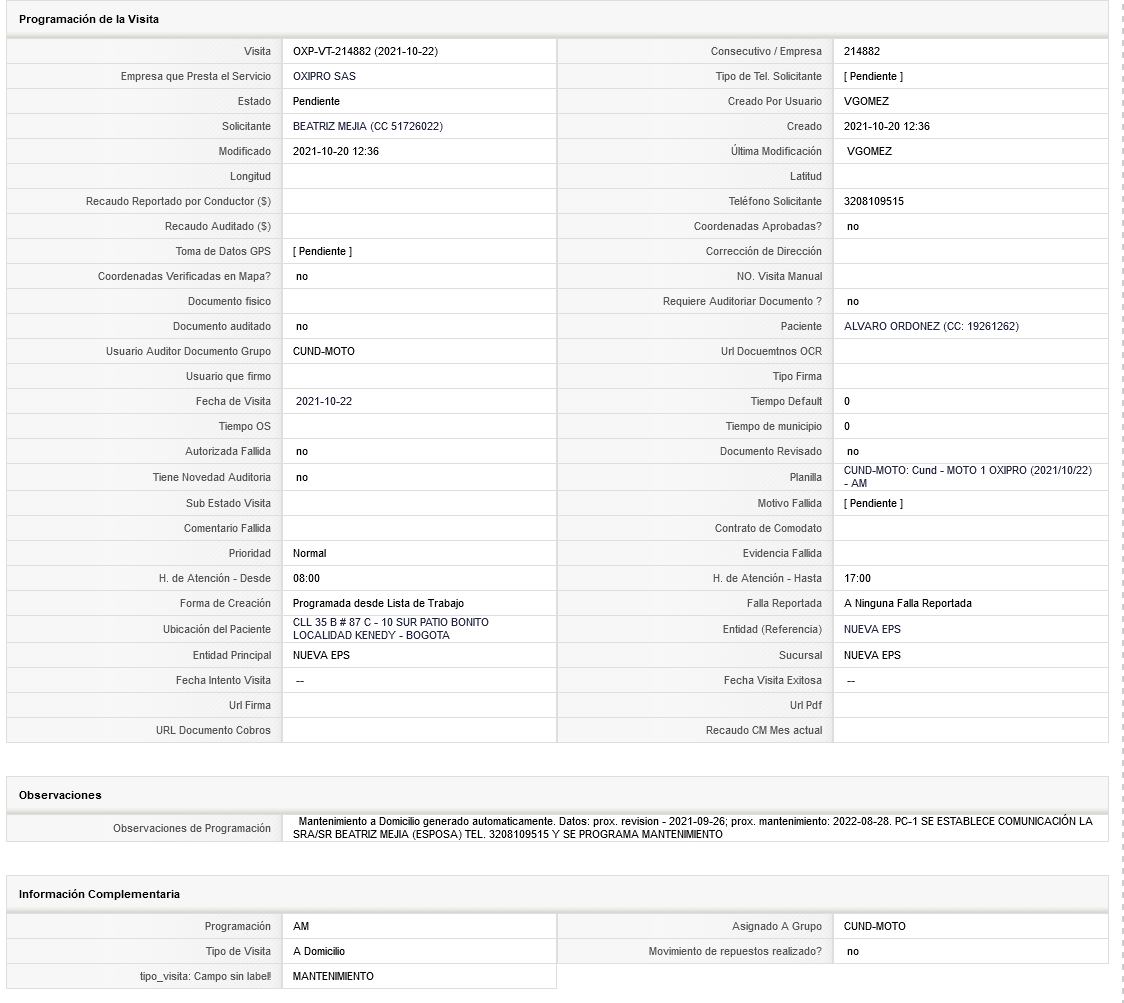The image size is (1124, 1003).
Task: Click the Modificado timestamp value
Action: (335, 151)
